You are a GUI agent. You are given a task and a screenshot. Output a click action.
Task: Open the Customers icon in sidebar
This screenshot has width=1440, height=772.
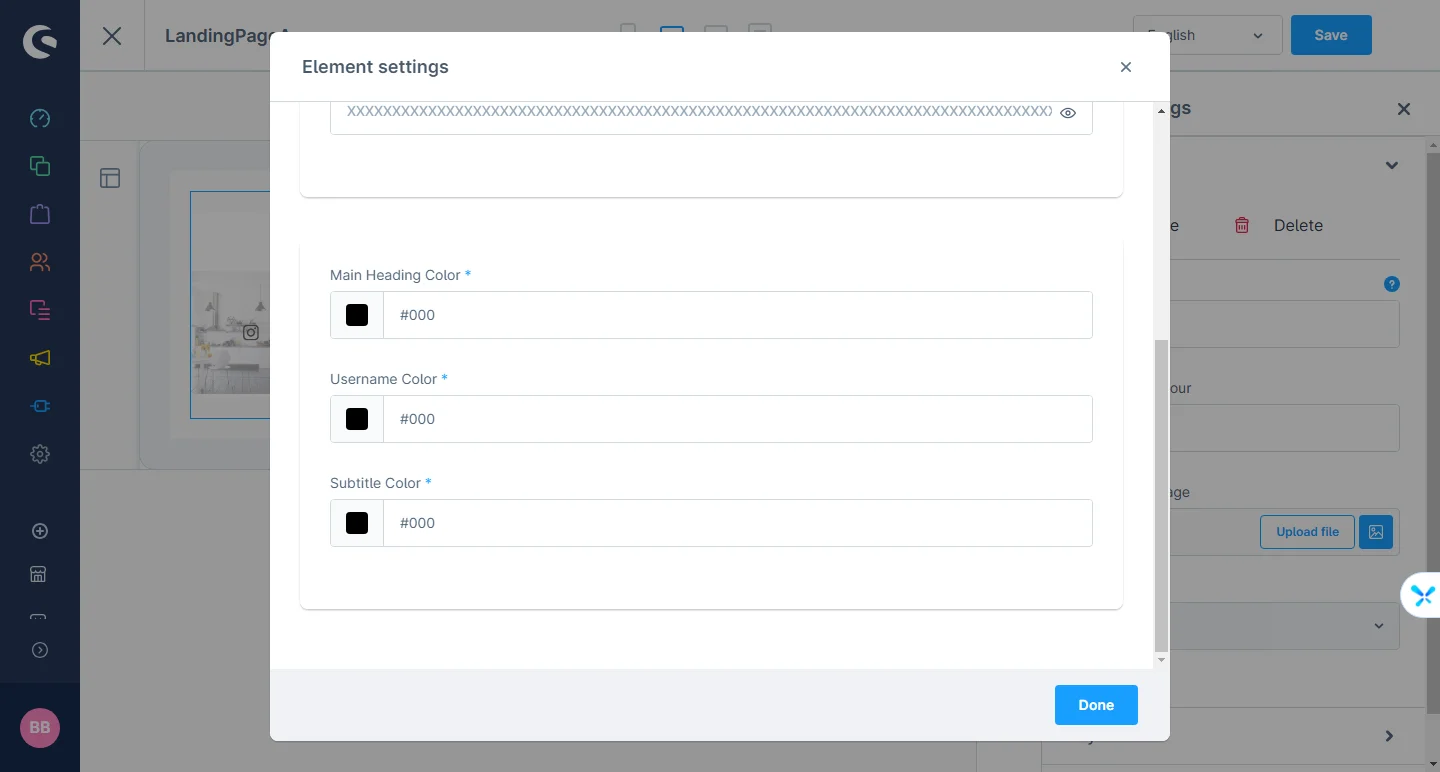pos(40,262)
